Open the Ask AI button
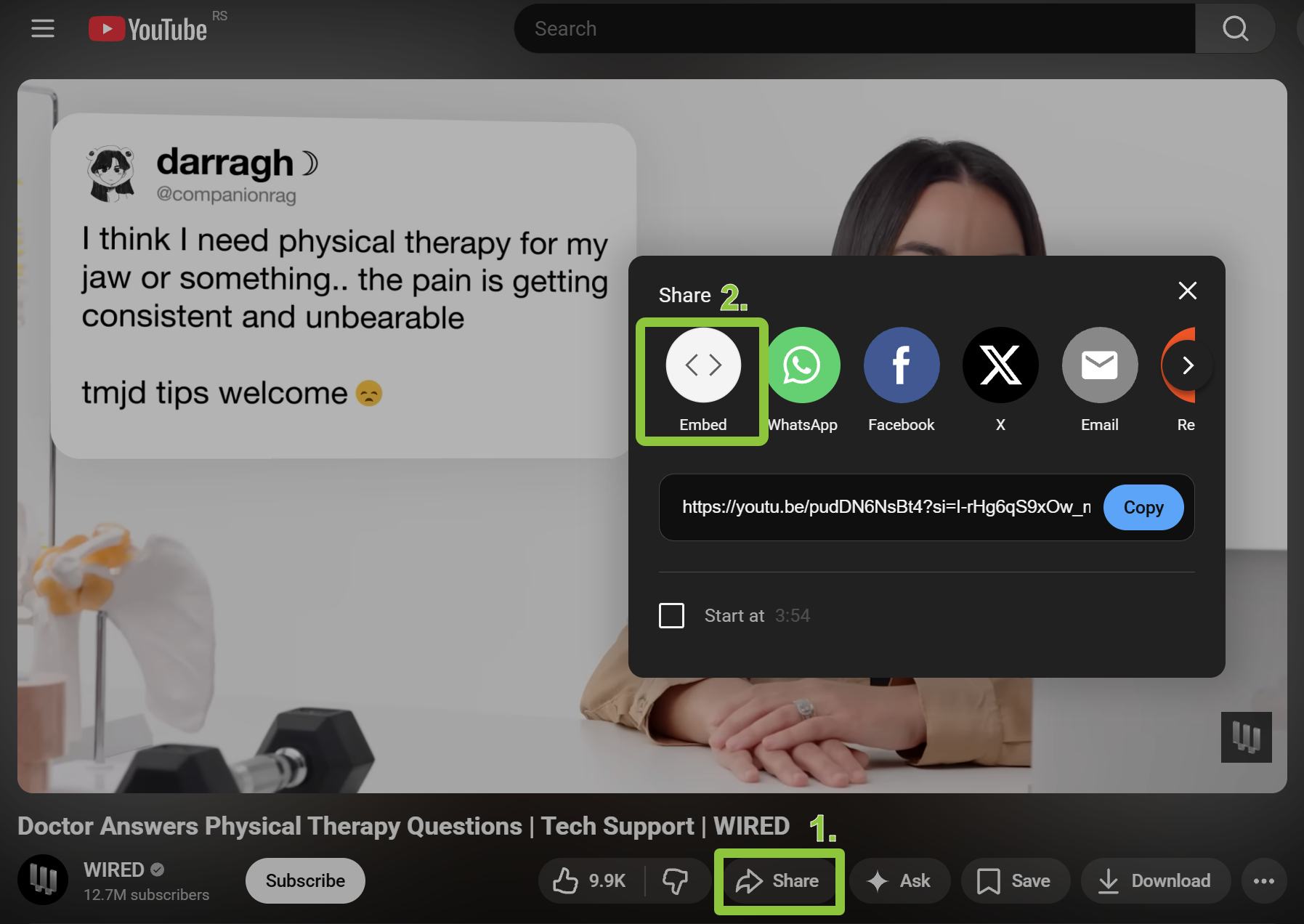 pos(899,880)
